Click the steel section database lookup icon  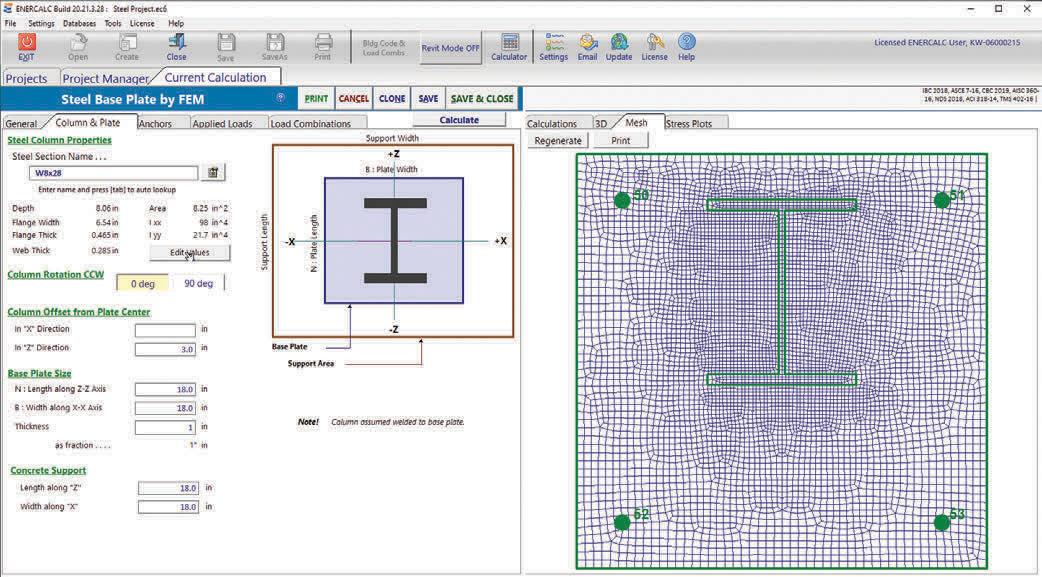pyautogui.click(x=213, y=173)
